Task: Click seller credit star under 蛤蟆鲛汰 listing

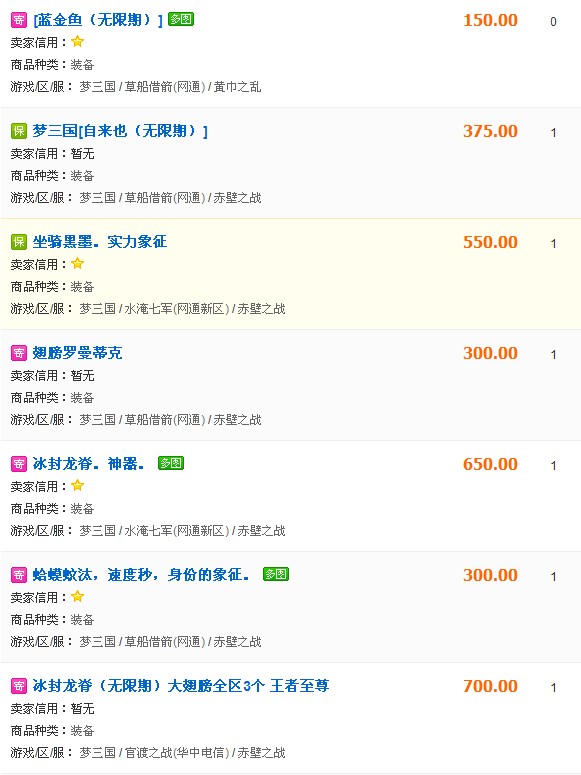Action: tap(78, 597)
